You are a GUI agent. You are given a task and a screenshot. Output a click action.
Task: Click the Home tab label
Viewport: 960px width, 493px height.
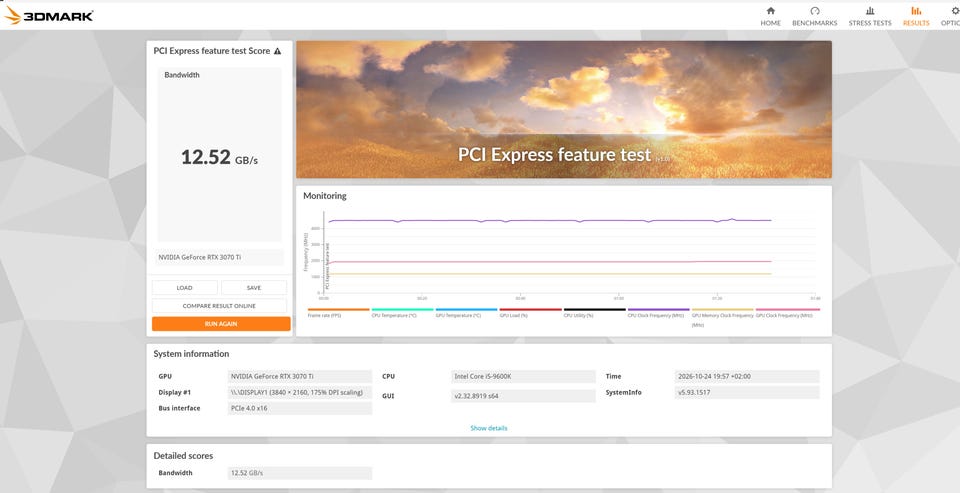(x=770, y=23)
